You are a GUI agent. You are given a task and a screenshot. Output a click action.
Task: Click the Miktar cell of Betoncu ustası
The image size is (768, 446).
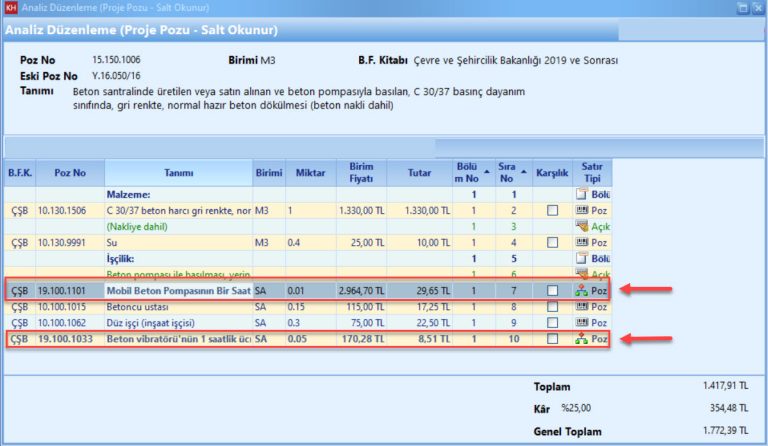[308, 307]
